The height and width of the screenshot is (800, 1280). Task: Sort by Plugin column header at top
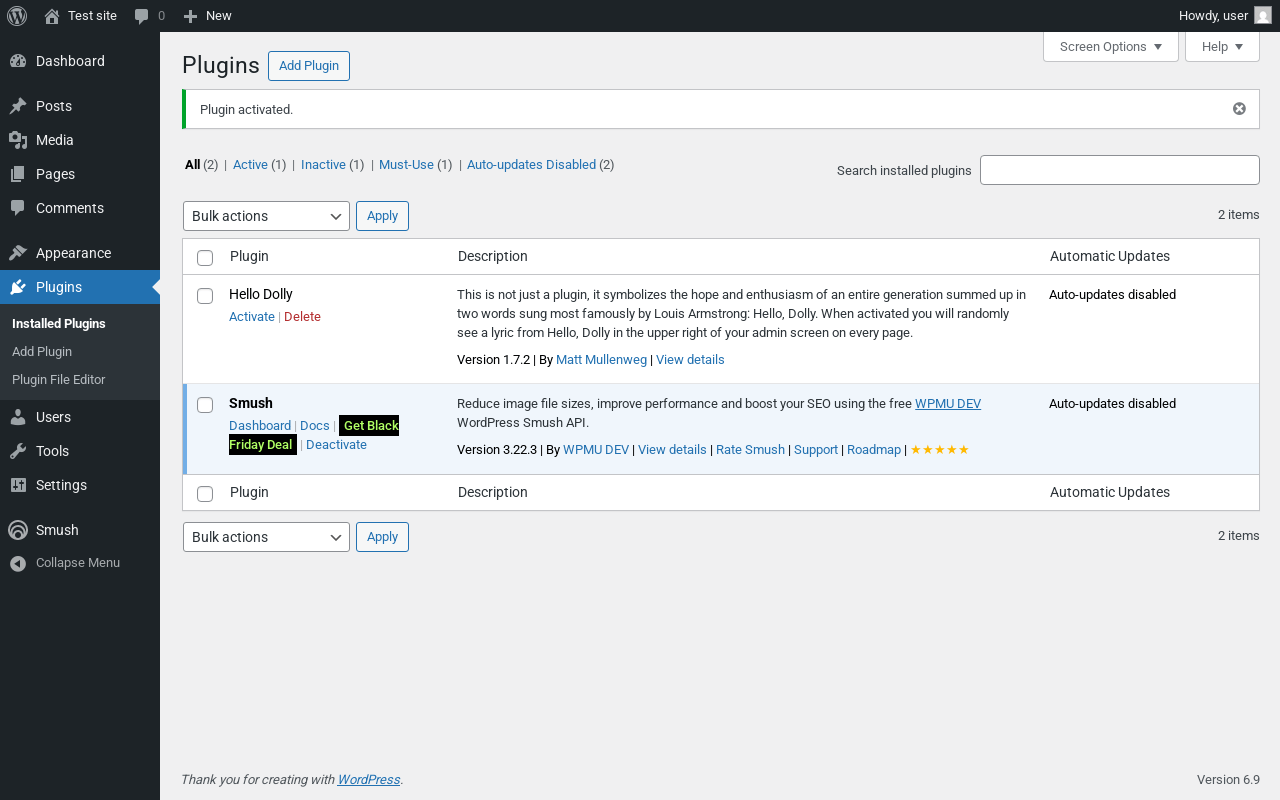click(x=249, y=257)
